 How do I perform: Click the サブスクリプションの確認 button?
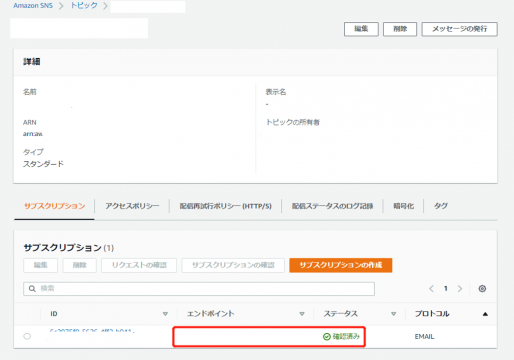tap(233, 265)
